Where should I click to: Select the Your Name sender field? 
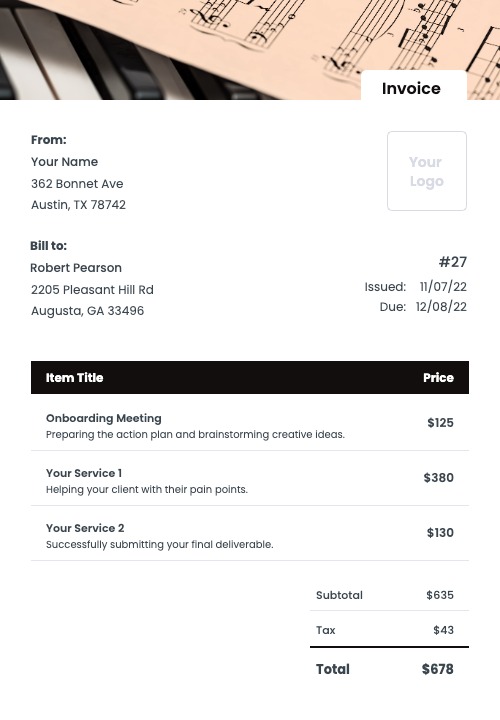pyautogui.click(x=64, y=162)
